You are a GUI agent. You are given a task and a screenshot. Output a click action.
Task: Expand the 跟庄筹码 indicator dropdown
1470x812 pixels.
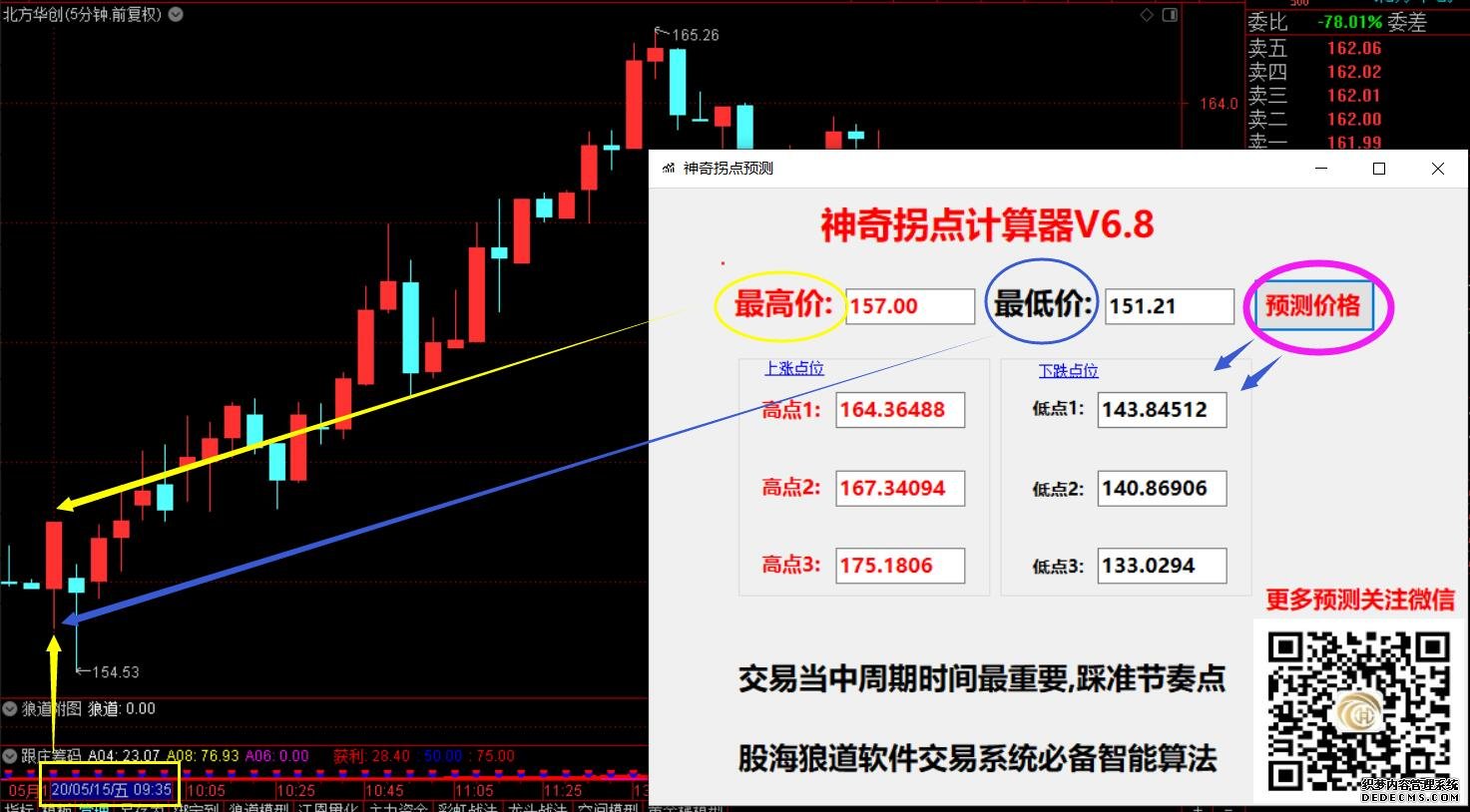(x=10, y=756)
